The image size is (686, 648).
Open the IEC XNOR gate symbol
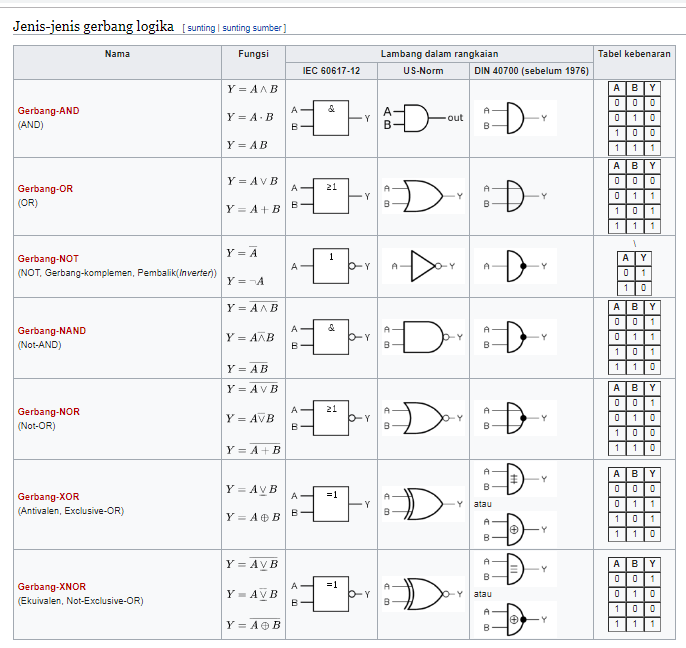pos(331,594)
